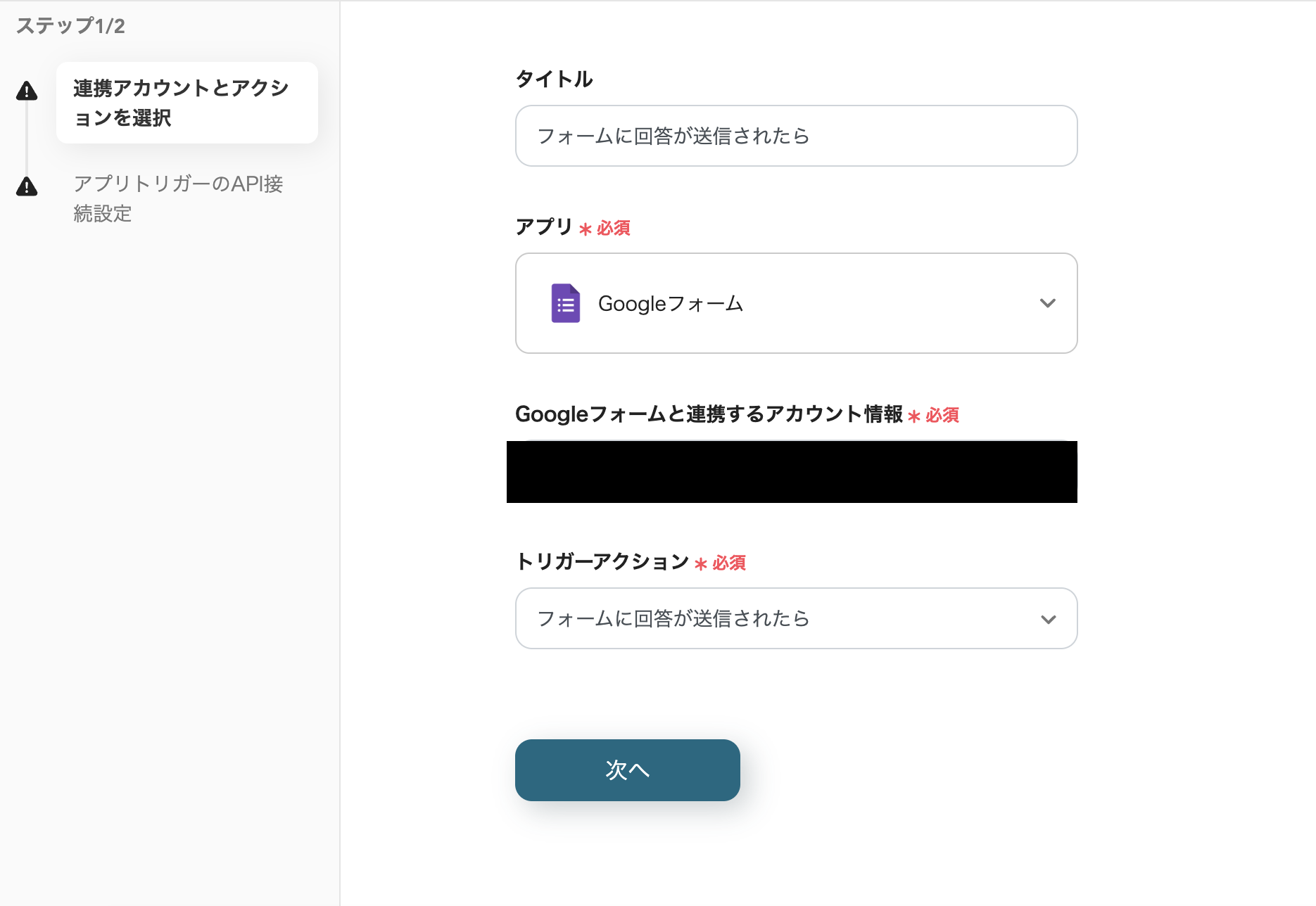Open the アプリトリガーのAPI接続設定 step
The height and width of the screenshot is (906, 1316).
(x=178, y=198)
